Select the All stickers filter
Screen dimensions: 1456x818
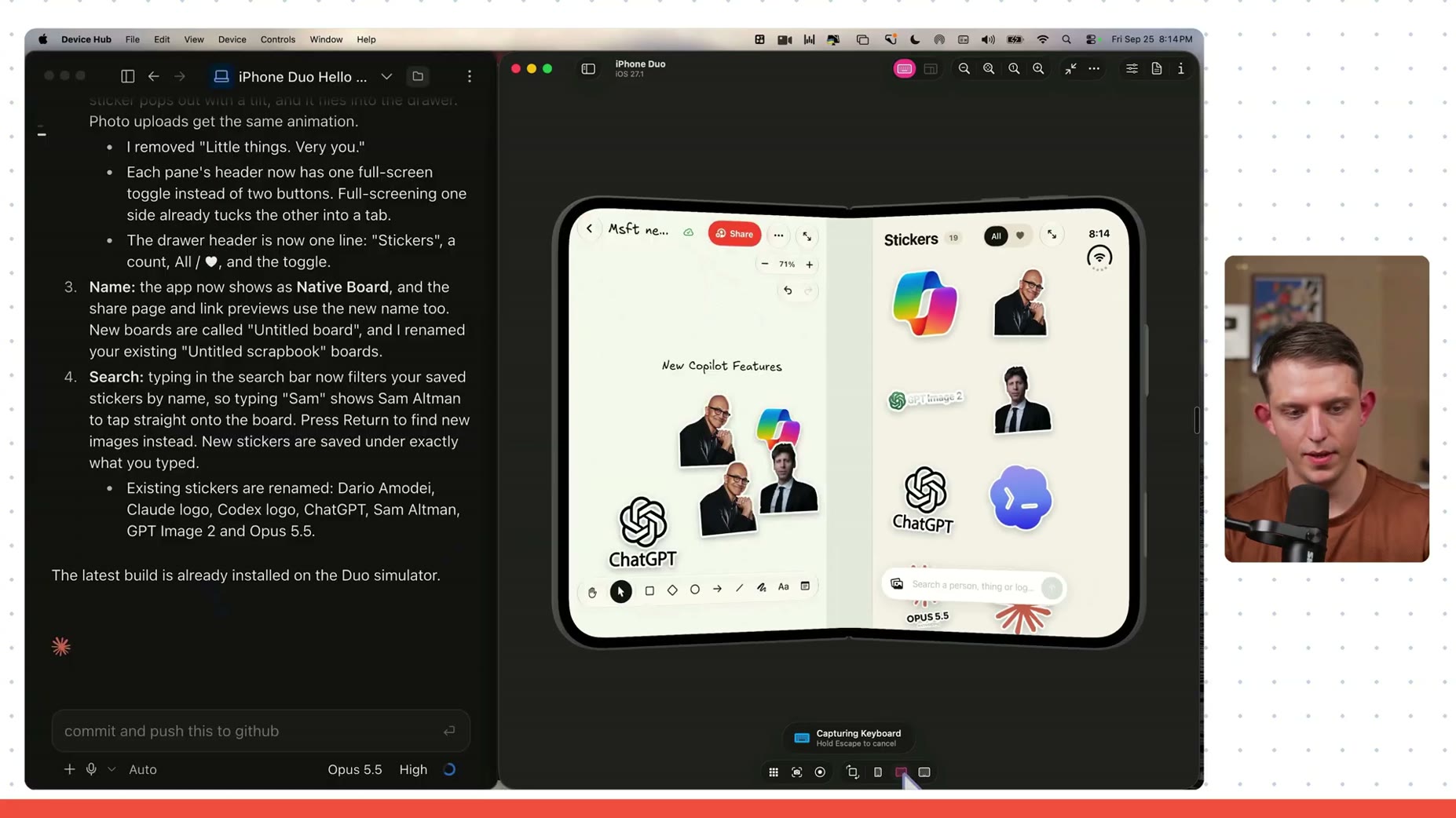(x=996, y=236)
